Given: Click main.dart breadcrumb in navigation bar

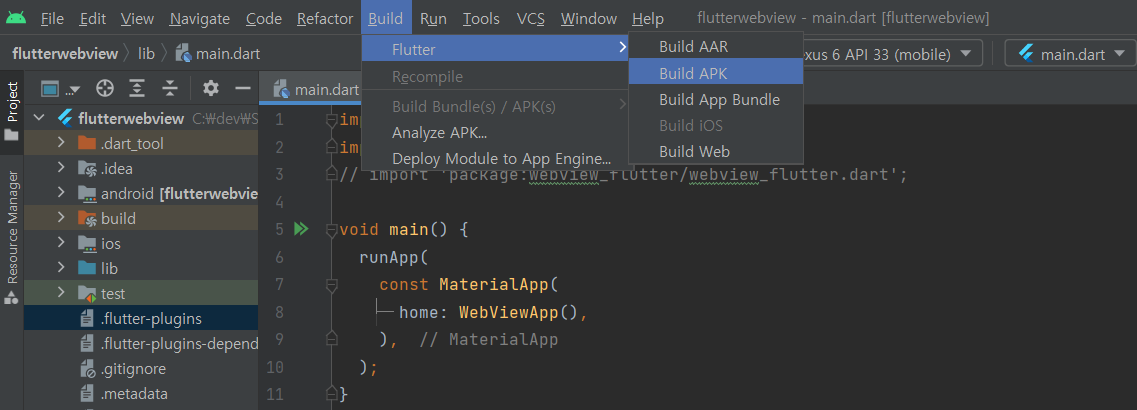Looking at the screenshot, I should tap(218, 54).
